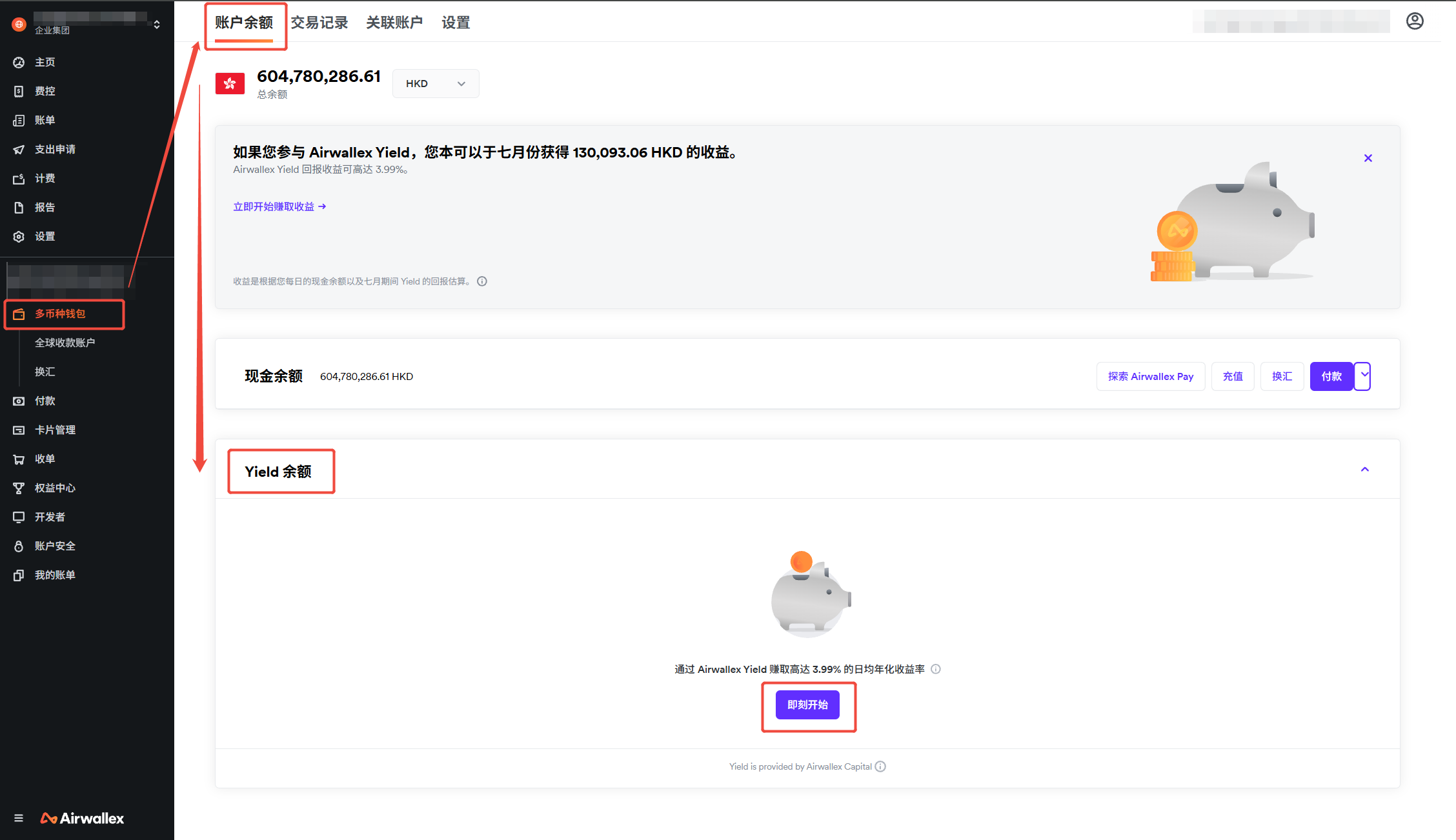Click the 立即开始赚取收益 link

279,206
